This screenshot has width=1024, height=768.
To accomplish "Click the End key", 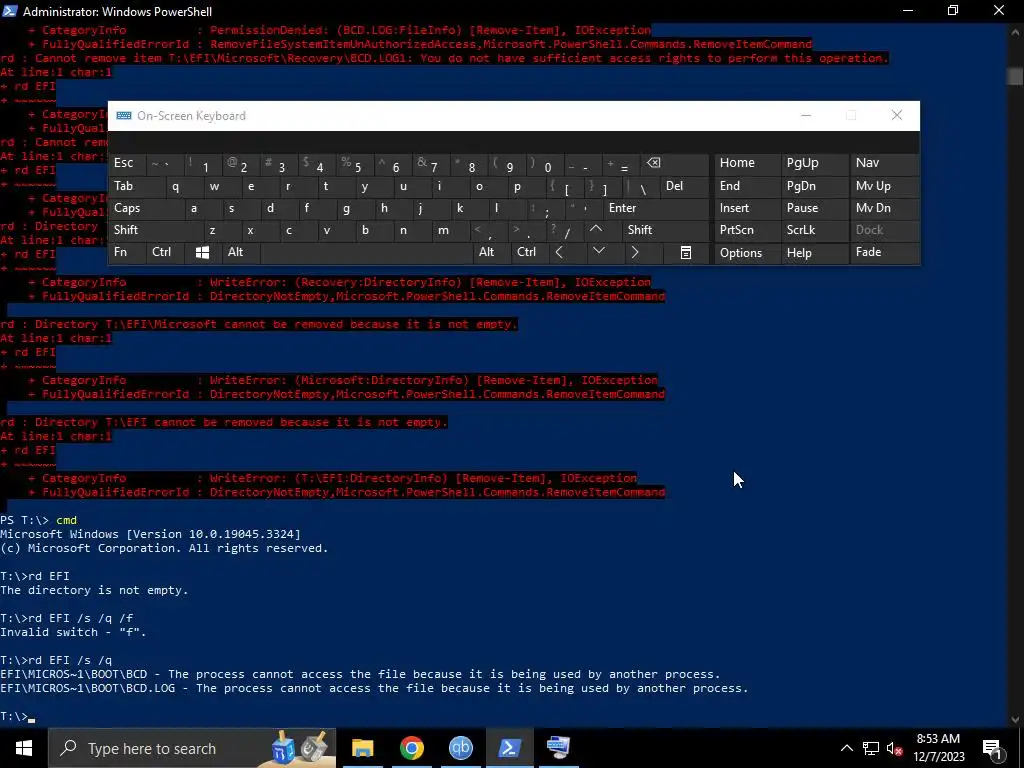I will [x=747, y=186].
